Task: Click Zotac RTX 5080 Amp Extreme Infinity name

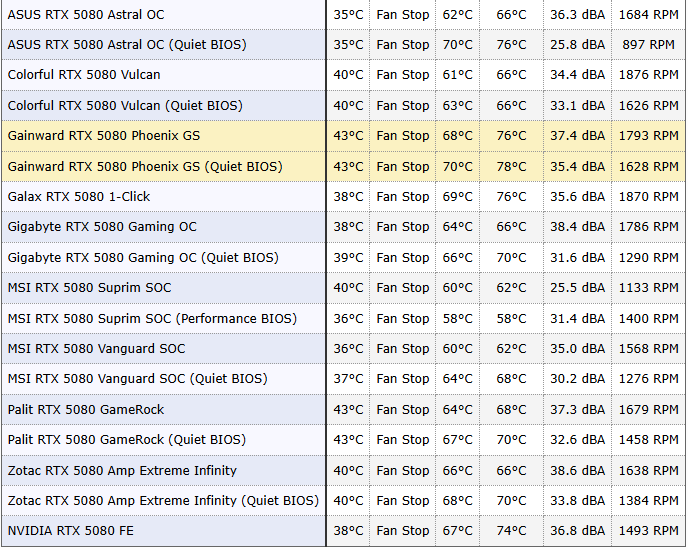Action: pyautogui.click(x=122, y=471)
